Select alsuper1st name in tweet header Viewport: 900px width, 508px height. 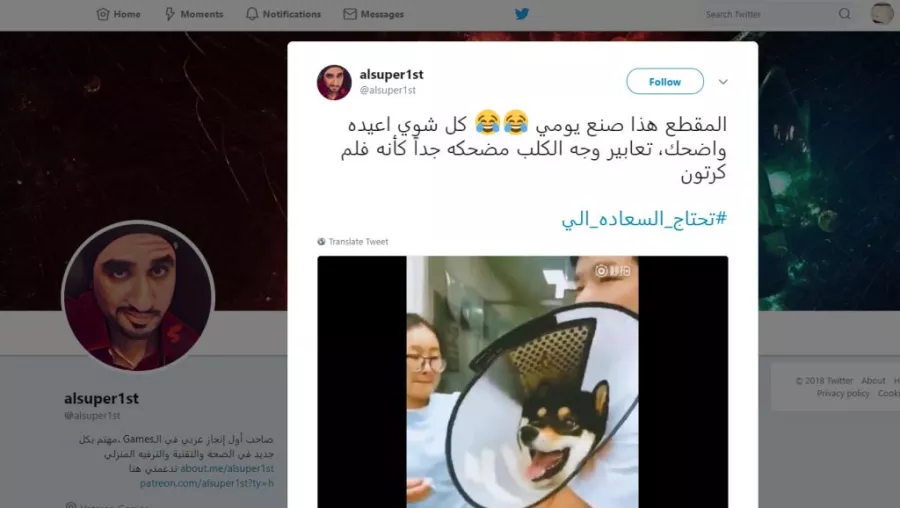pos(391,75)
